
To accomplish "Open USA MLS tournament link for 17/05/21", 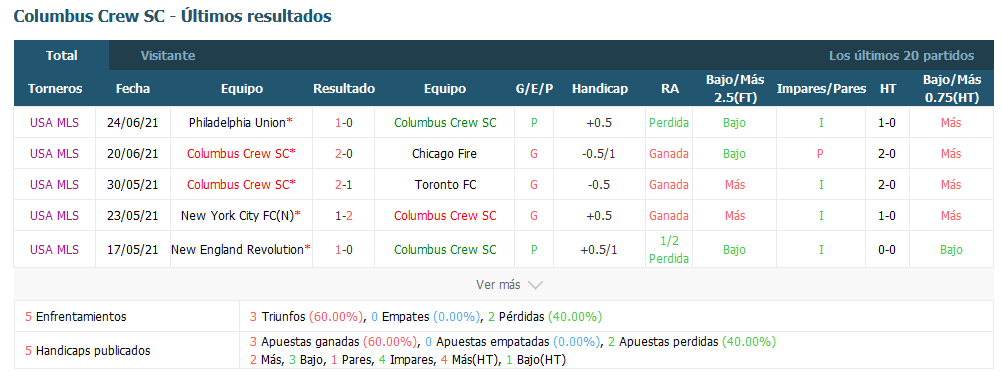I will point(54,250).
